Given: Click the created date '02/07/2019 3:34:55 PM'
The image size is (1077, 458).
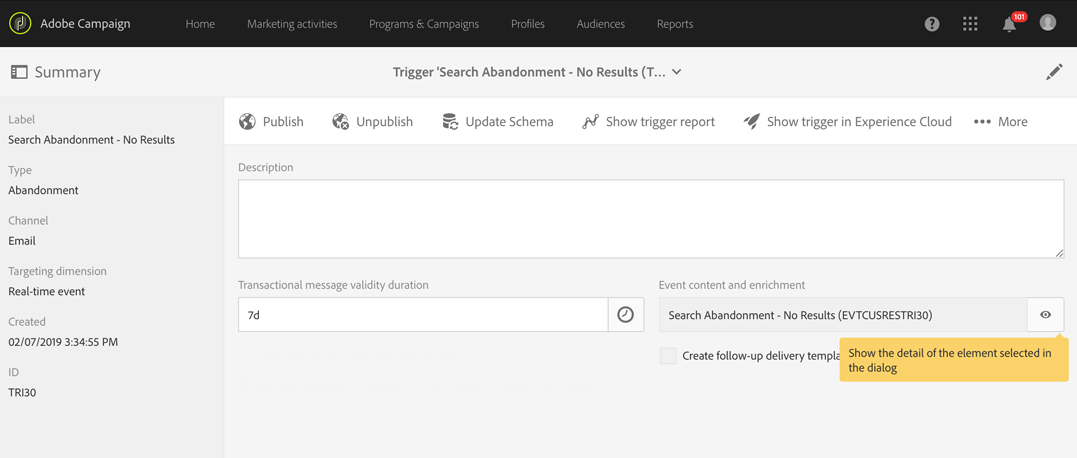Looking at the screenshot, I should click(63, 342).
